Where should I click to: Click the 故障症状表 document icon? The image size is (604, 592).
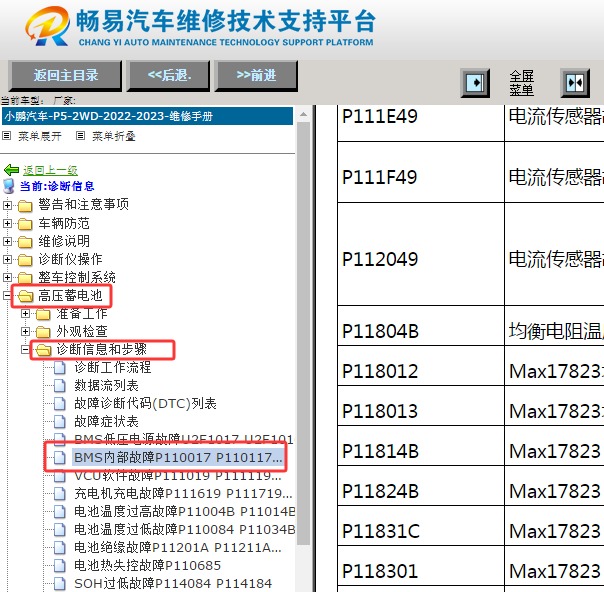(60, 421)
